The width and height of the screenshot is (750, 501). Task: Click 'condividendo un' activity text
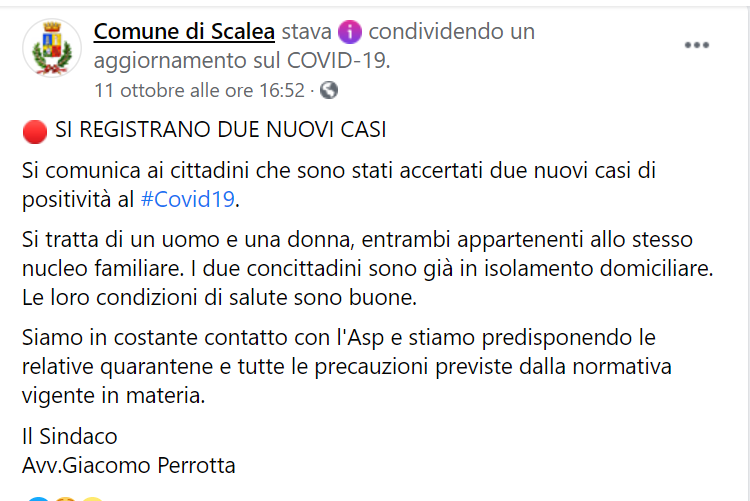point(452,32)
